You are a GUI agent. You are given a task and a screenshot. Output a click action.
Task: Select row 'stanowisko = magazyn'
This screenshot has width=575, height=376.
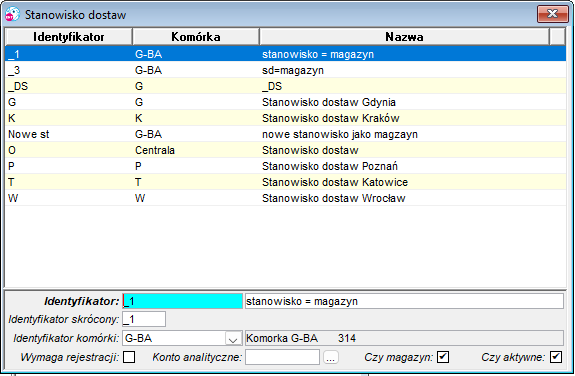[x=286, y=54]
